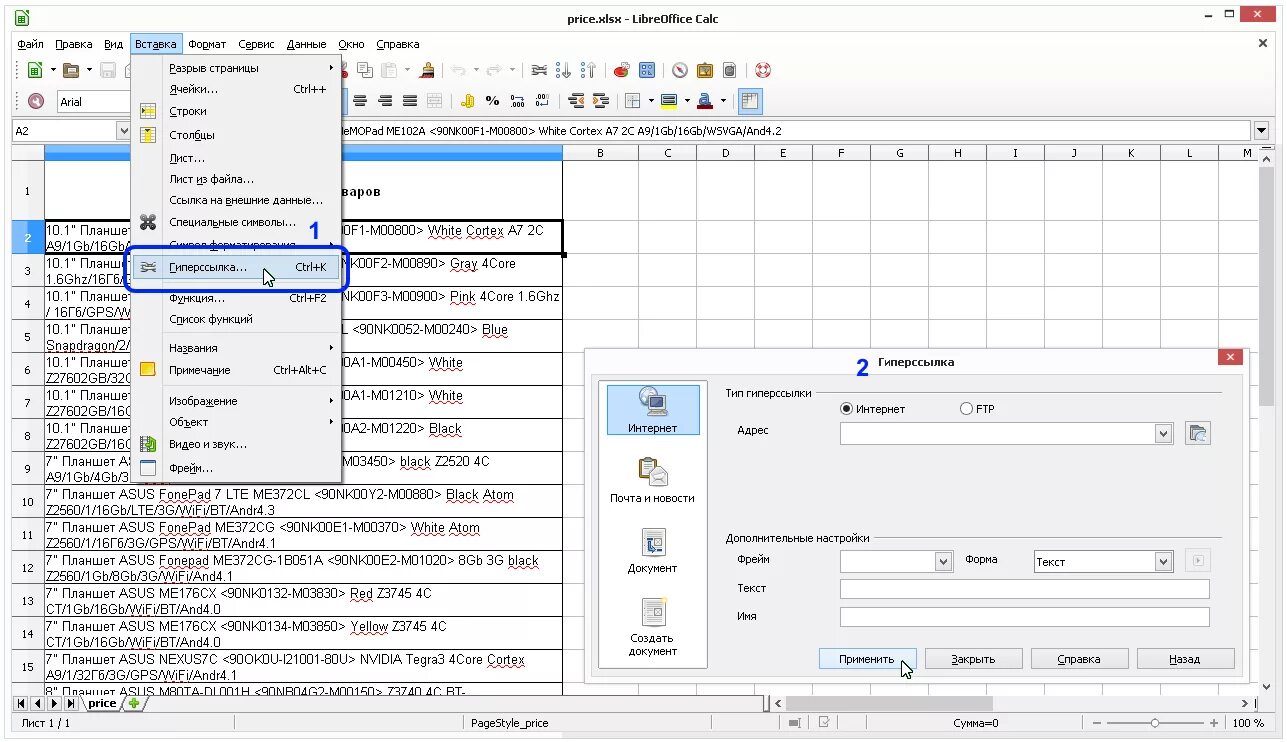Click the Styles and Formatting icon left of Arial

(36, 101)
